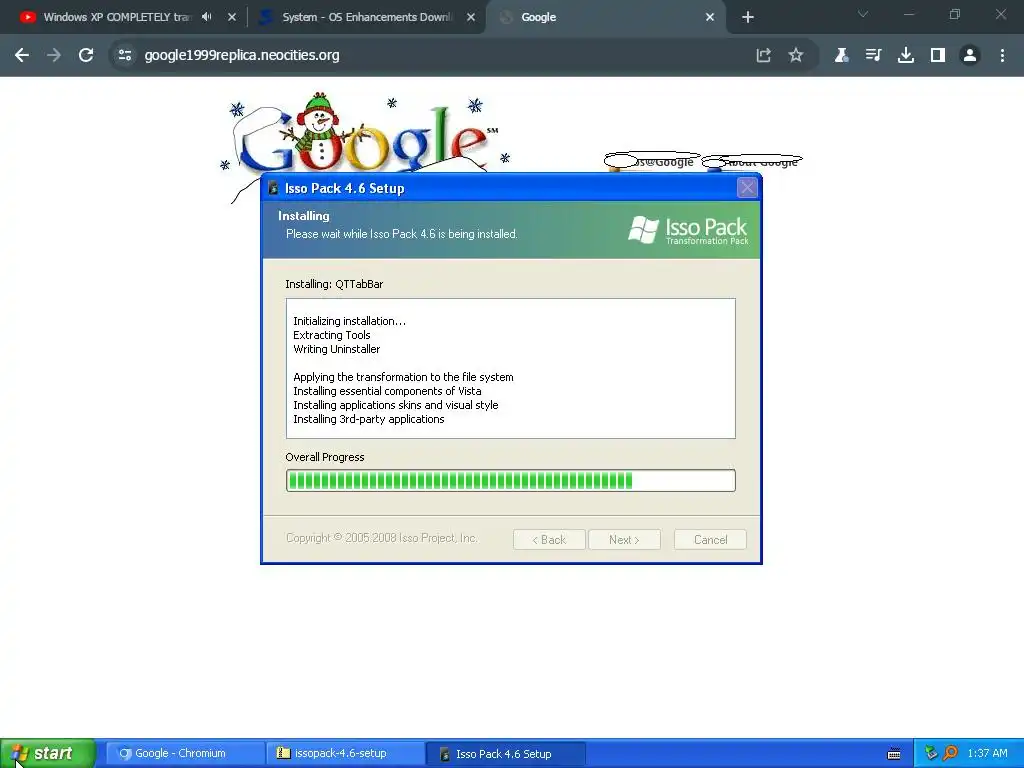Click 'Writing Uninstaller' log line

tap(336, 349)
